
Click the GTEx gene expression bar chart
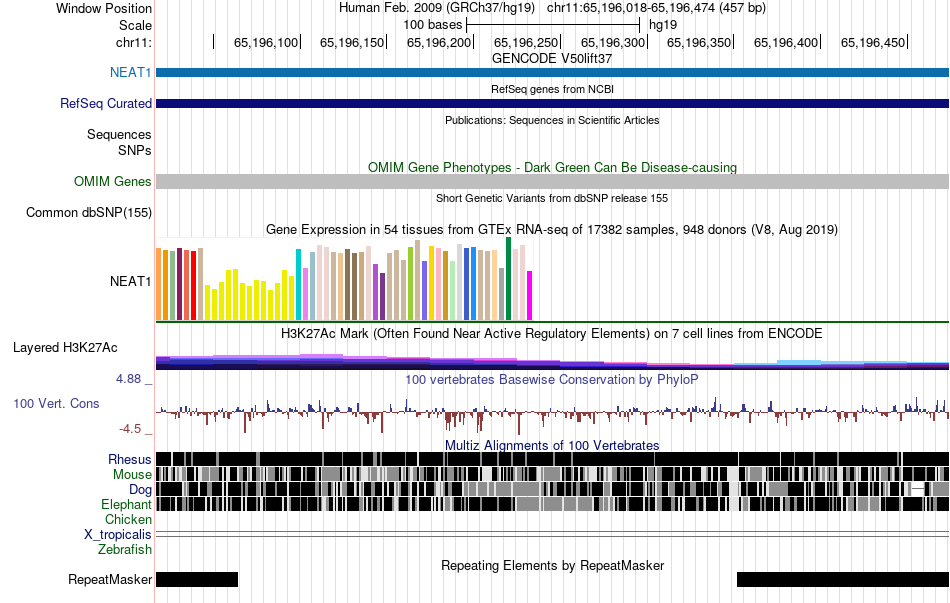344,279
